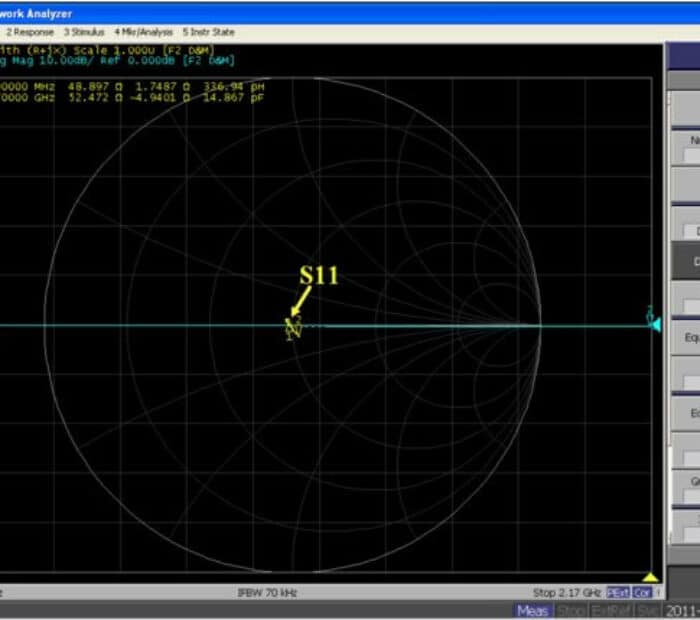The height and width of the screenshot is (620, 700).
Task: Click the PExt status indicator
Action: pyautogui.click(x=618, y=593)
